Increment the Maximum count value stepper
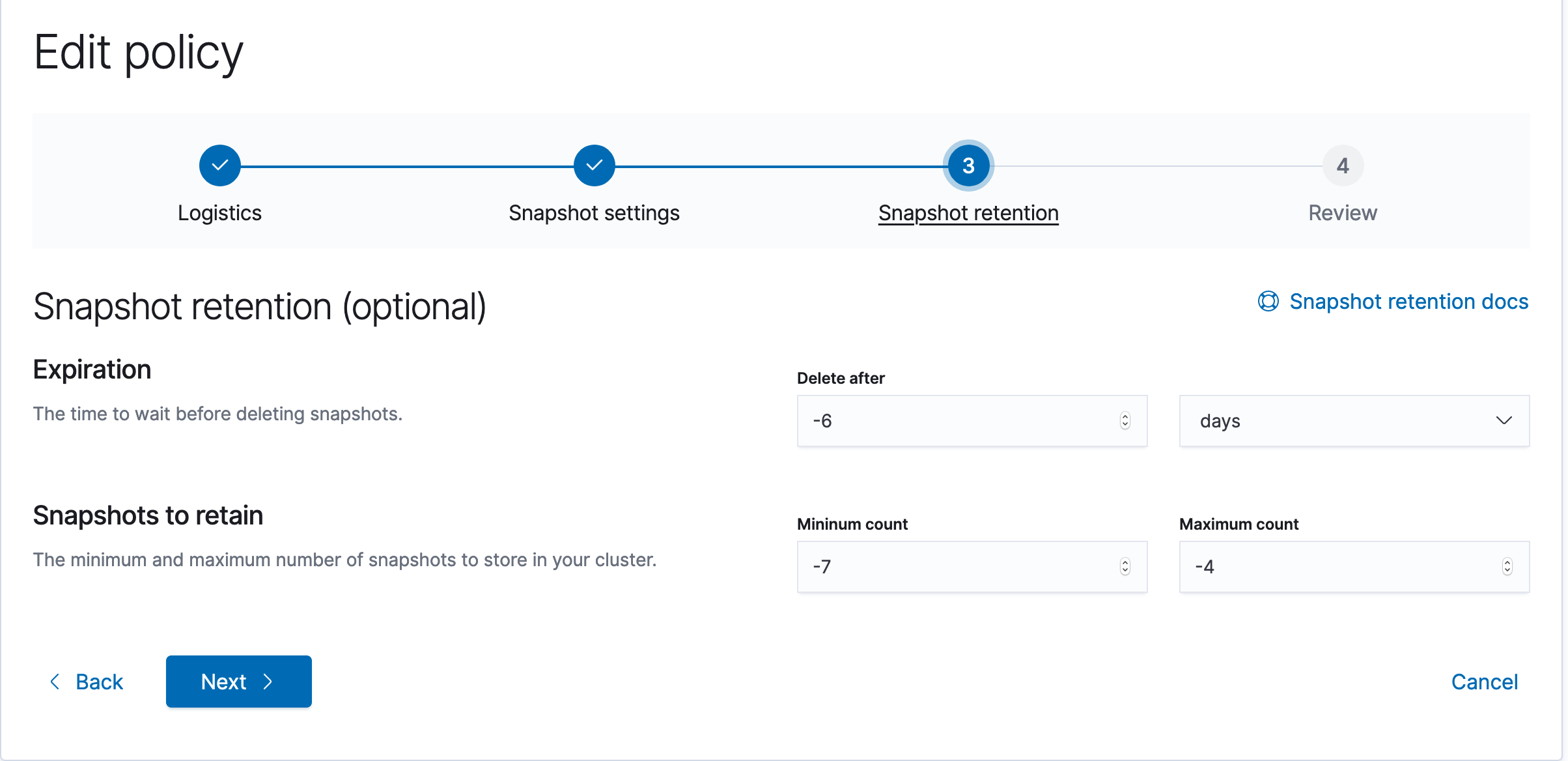The image size is (1568, 761). pyautogui.click(x=1507, y=563)
